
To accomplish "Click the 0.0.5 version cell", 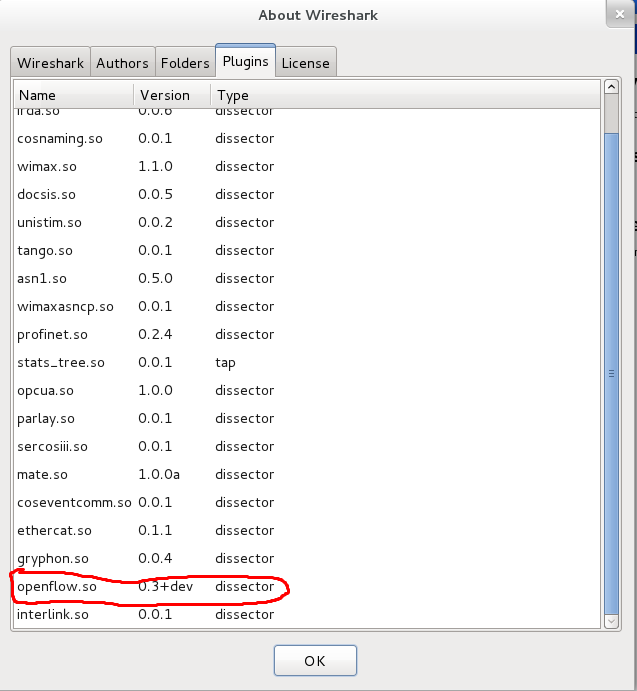I will pos(155,194).
